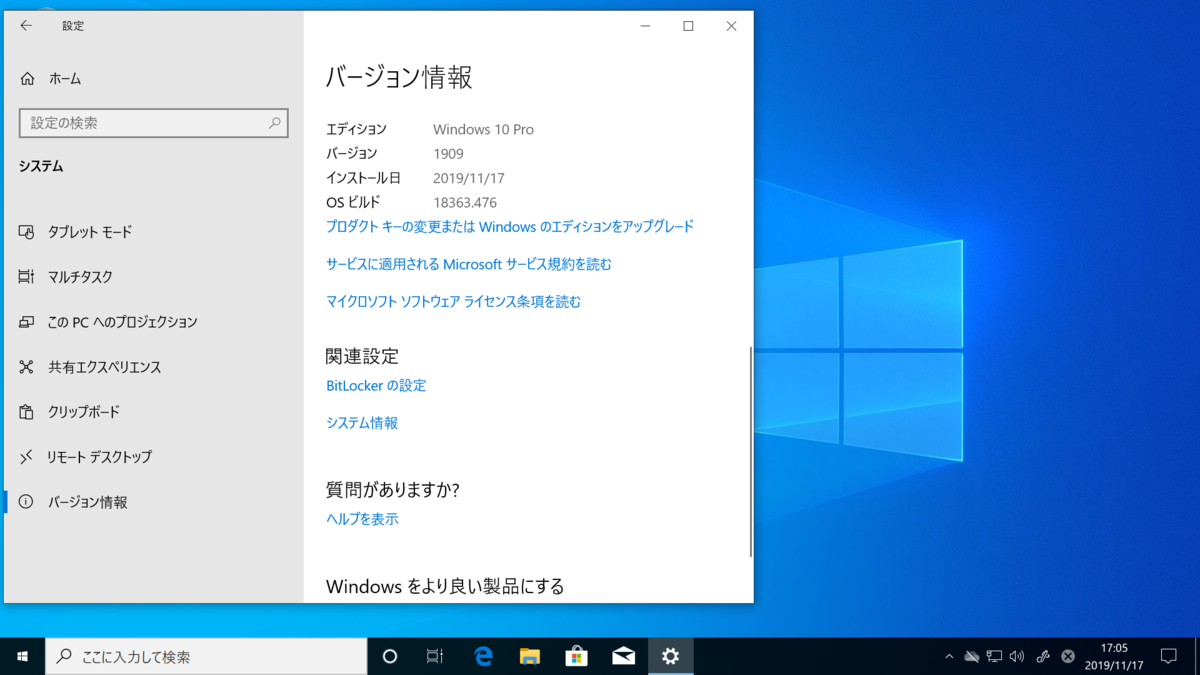The image size is (1200, 675).
Task: Open the product key change or upgrade link
Action: 510,227
